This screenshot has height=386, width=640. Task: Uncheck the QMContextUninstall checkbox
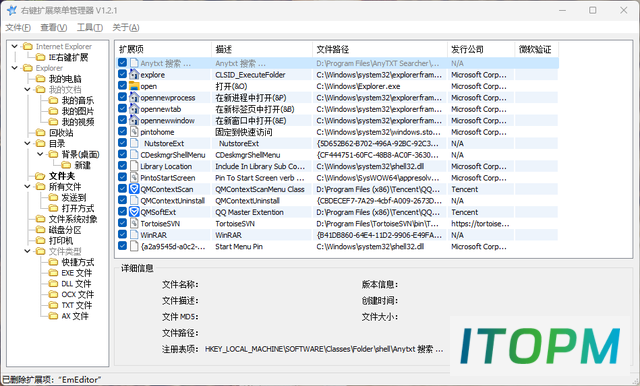point(122,200)
